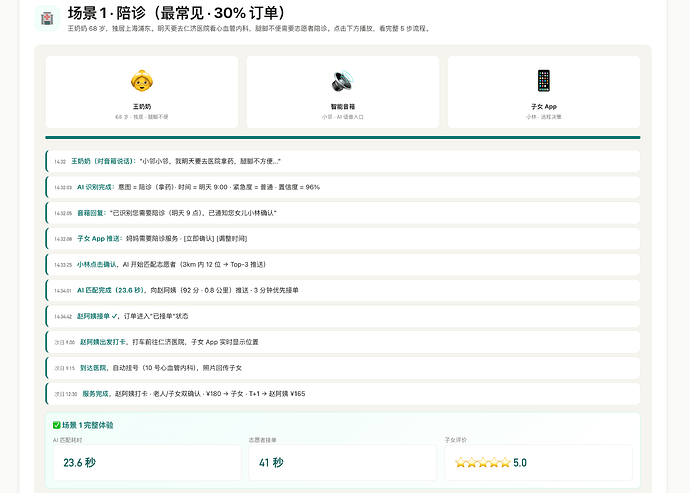This screenshot has height=493, width=690.
Task: Click the 14:32:03 timestamp
Action: [63, 188]
